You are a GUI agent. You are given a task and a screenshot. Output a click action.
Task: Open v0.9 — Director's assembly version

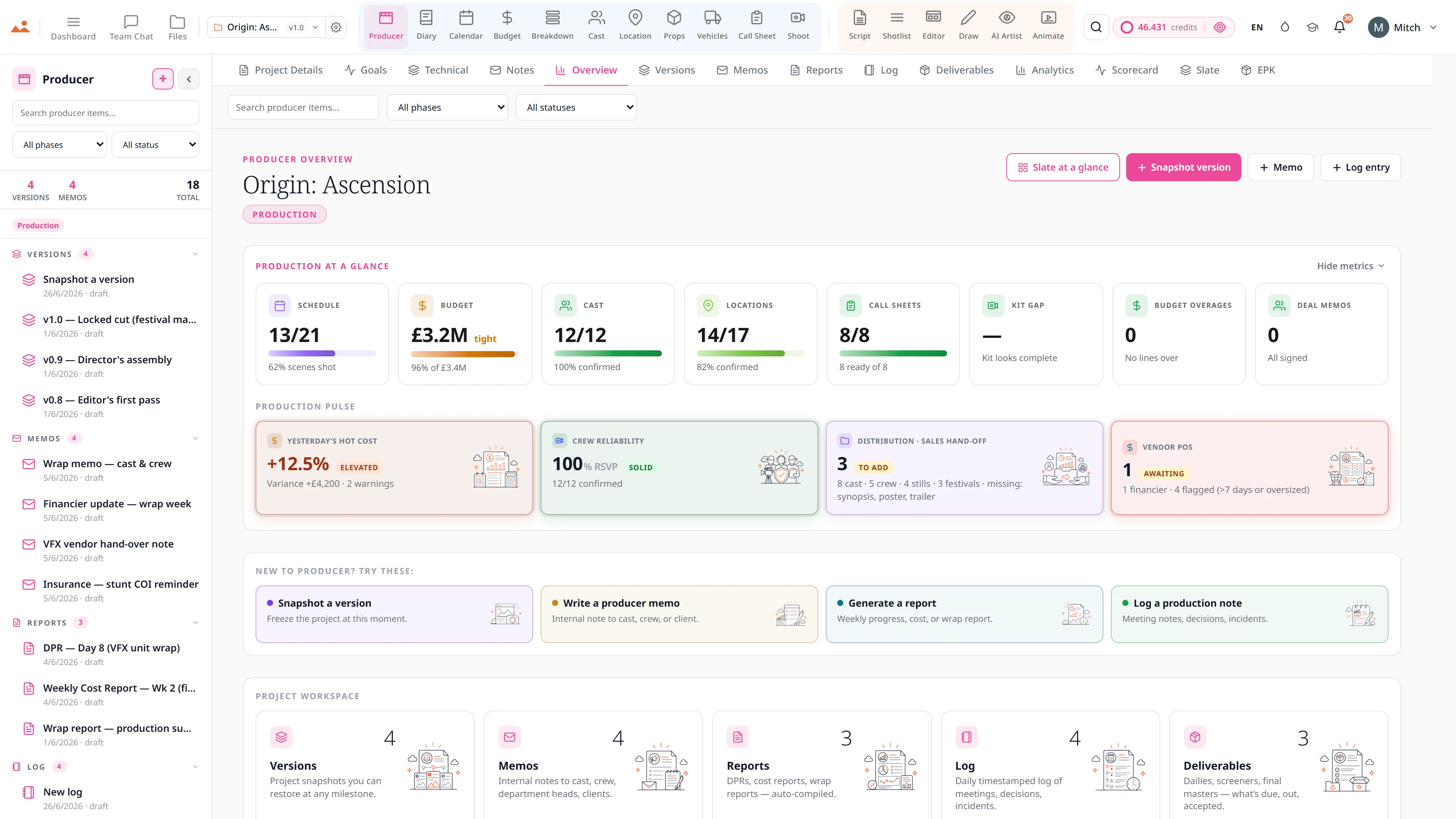pyautogui.click(x=107, y=366)
